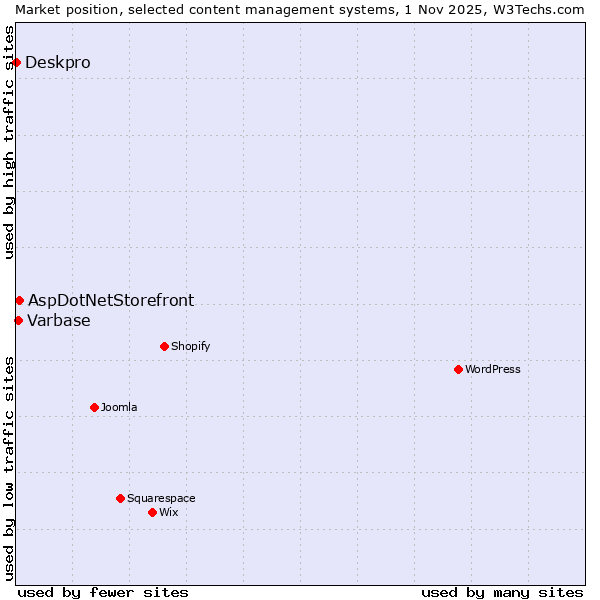Select the Varbase red data point
The image size is (600, 600).
click(x=18, y=320)
